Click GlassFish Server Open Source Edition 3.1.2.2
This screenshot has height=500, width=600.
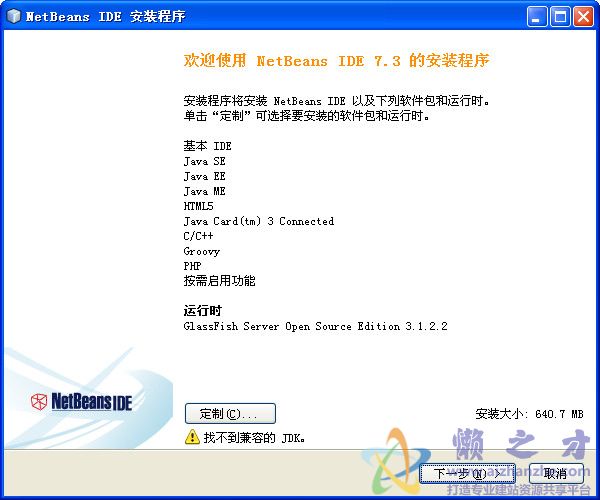pyautogui.click(x=315, y=326)
